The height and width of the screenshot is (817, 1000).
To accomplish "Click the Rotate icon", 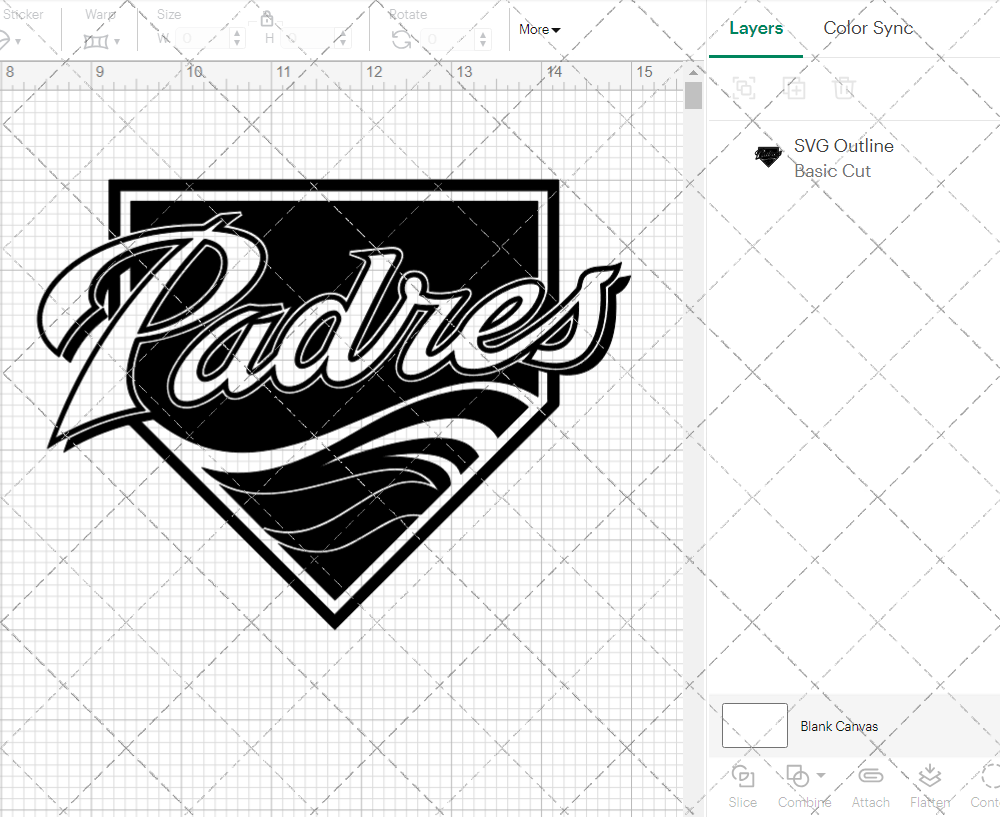I will 401,40.
